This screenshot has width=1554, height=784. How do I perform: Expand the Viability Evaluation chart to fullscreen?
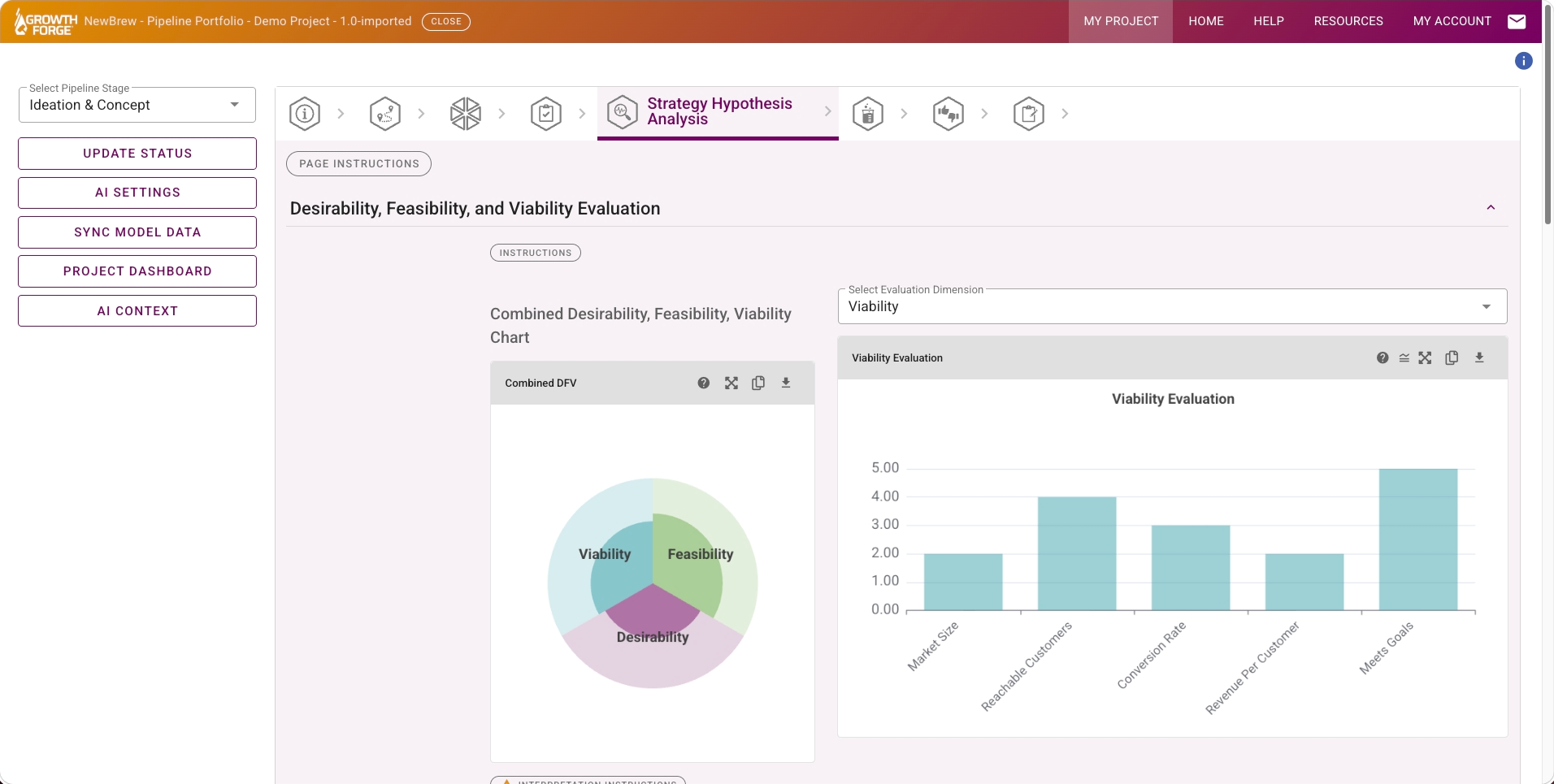pyautogui.click(x=1426, y=358)
